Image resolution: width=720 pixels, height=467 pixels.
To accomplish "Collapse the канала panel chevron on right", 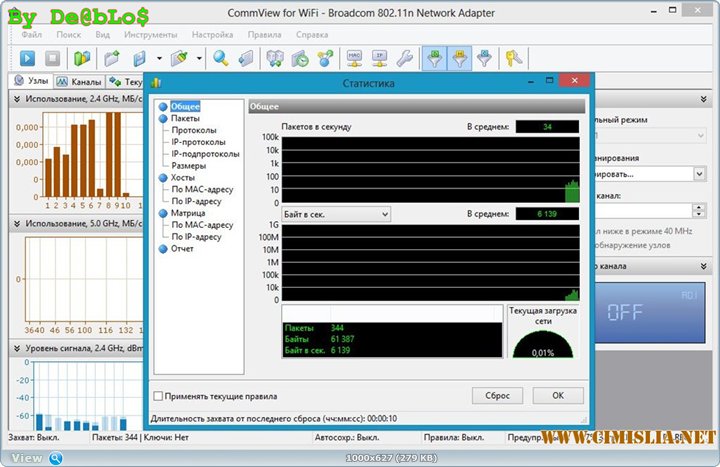I will point(703,266).
